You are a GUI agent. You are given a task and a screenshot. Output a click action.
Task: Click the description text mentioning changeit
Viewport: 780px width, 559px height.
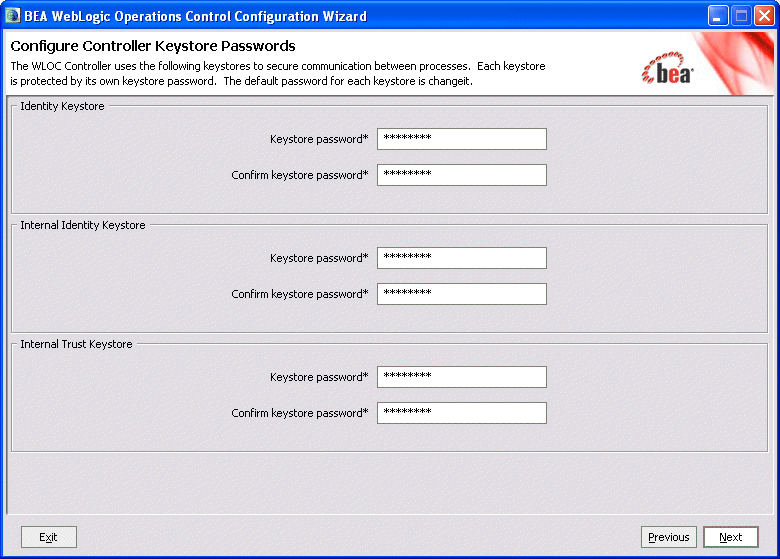click(278, 74)
